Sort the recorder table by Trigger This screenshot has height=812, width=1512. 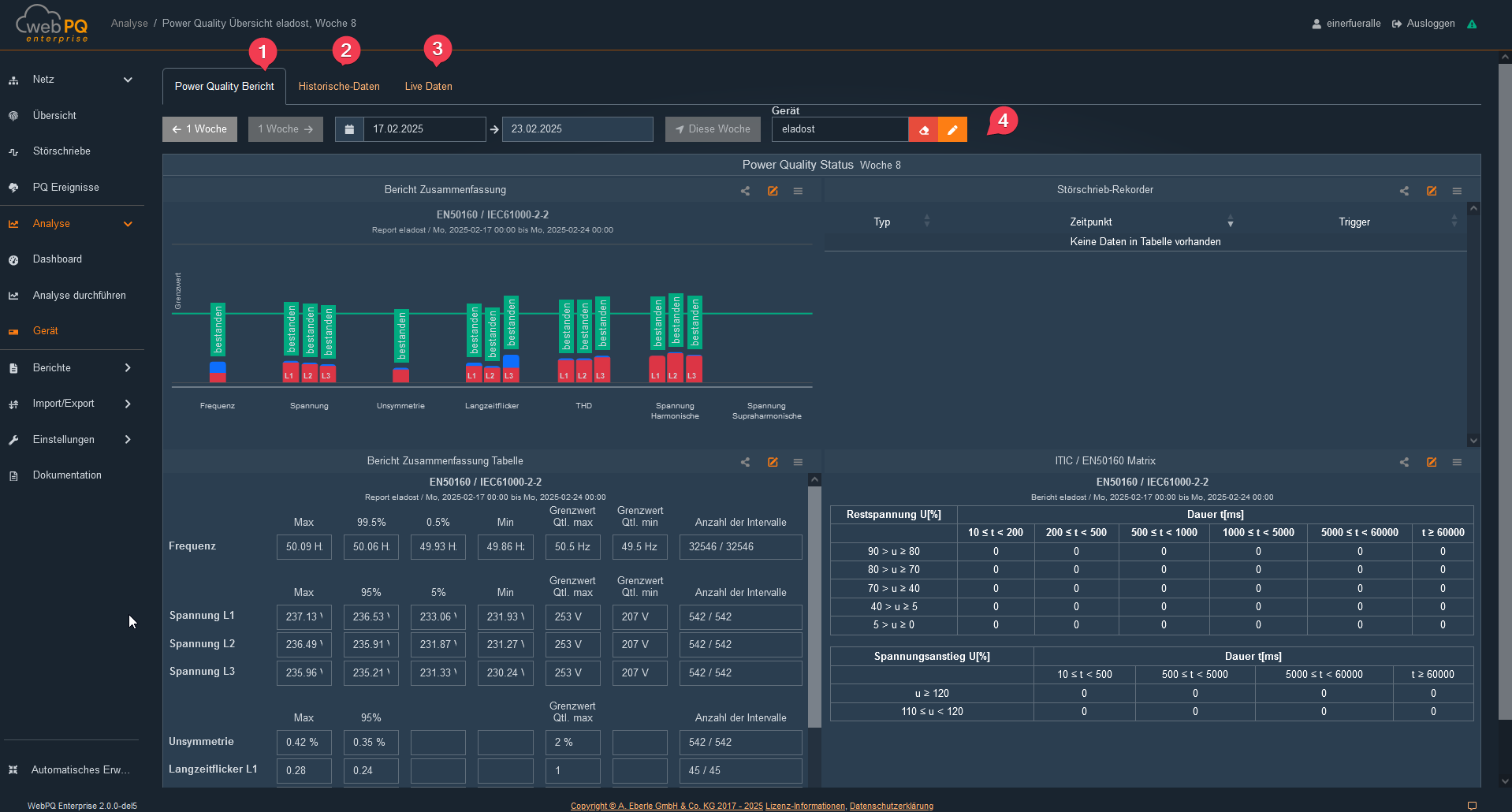click(x=1454, y=222)
